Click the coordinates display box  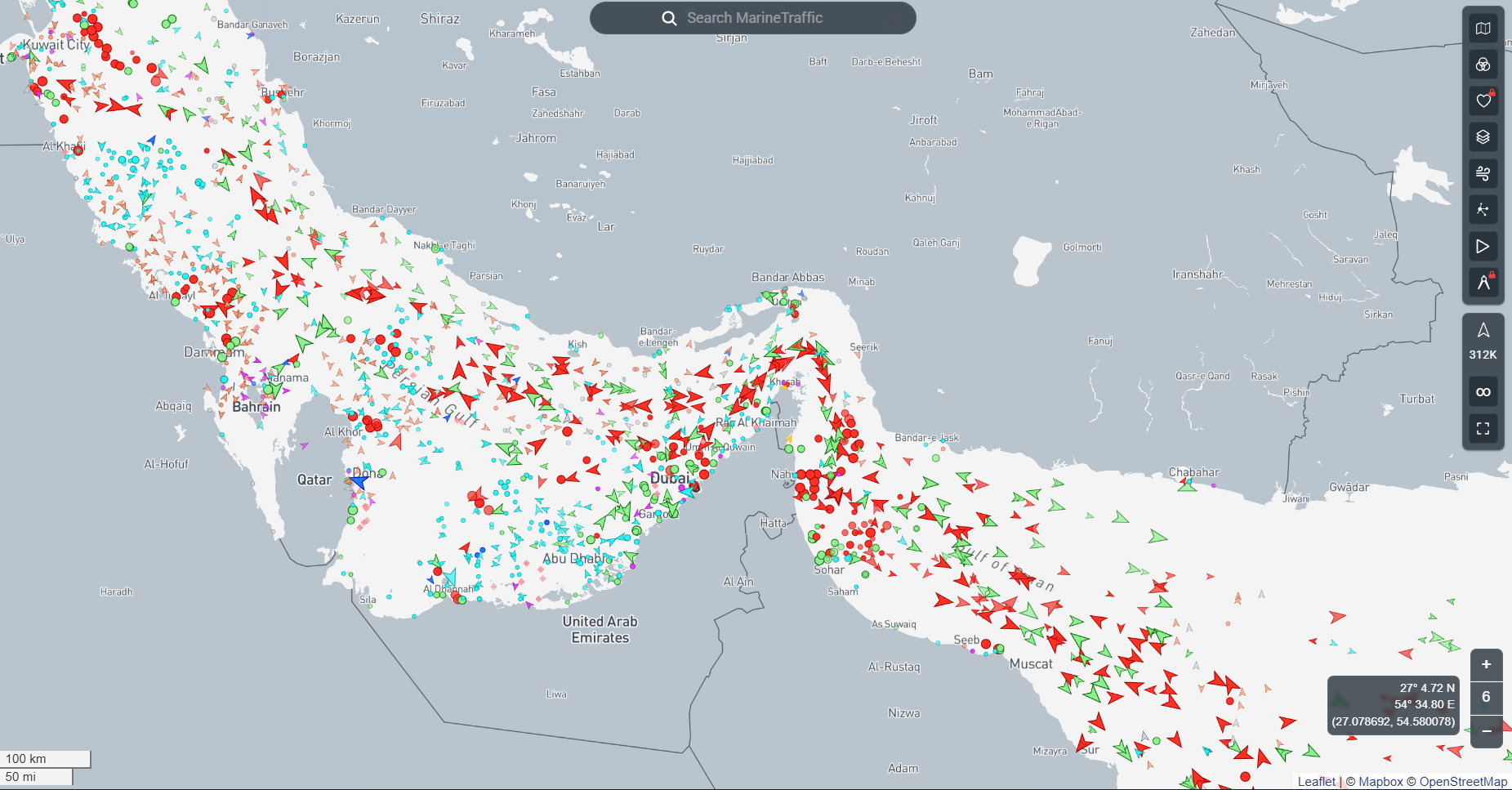click(1394, 705)
